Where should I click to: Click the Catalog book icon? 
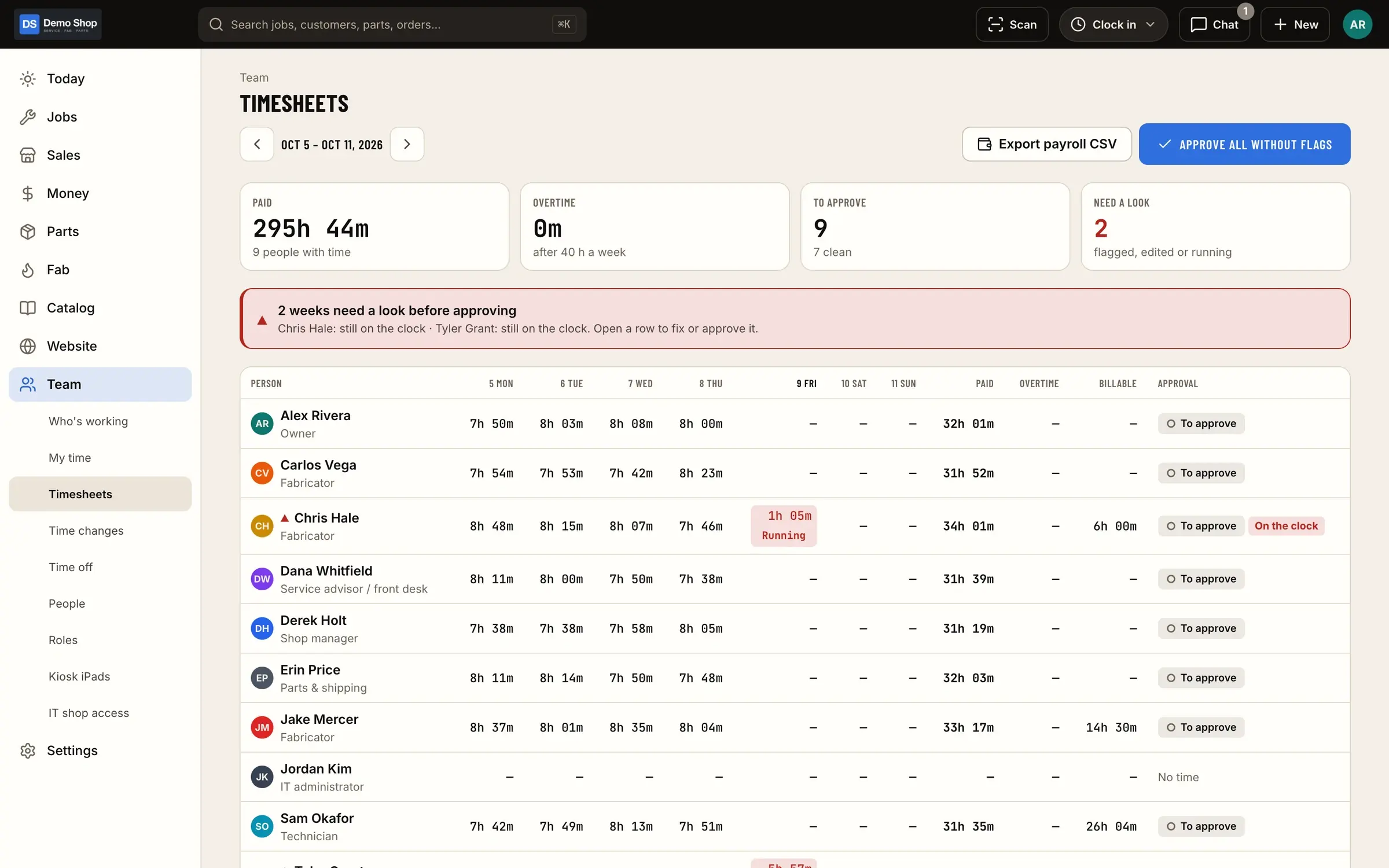pyautogui.click(x=28, y=308)
